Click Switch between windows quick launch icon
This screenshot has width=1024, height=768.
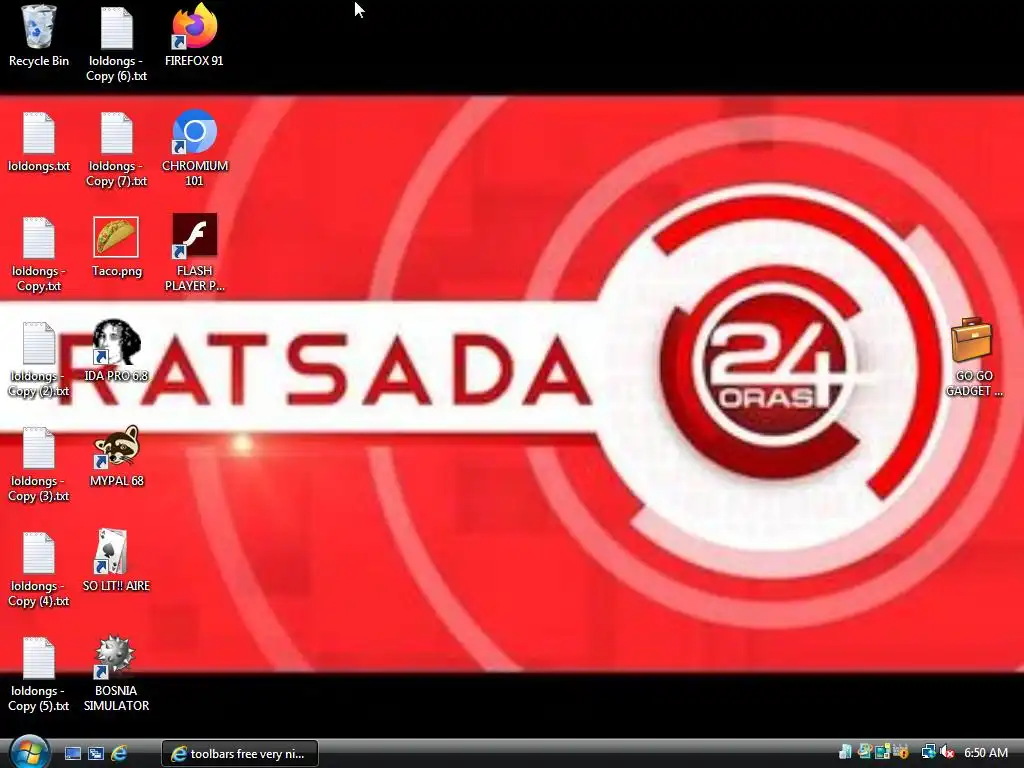coord(96,754)
